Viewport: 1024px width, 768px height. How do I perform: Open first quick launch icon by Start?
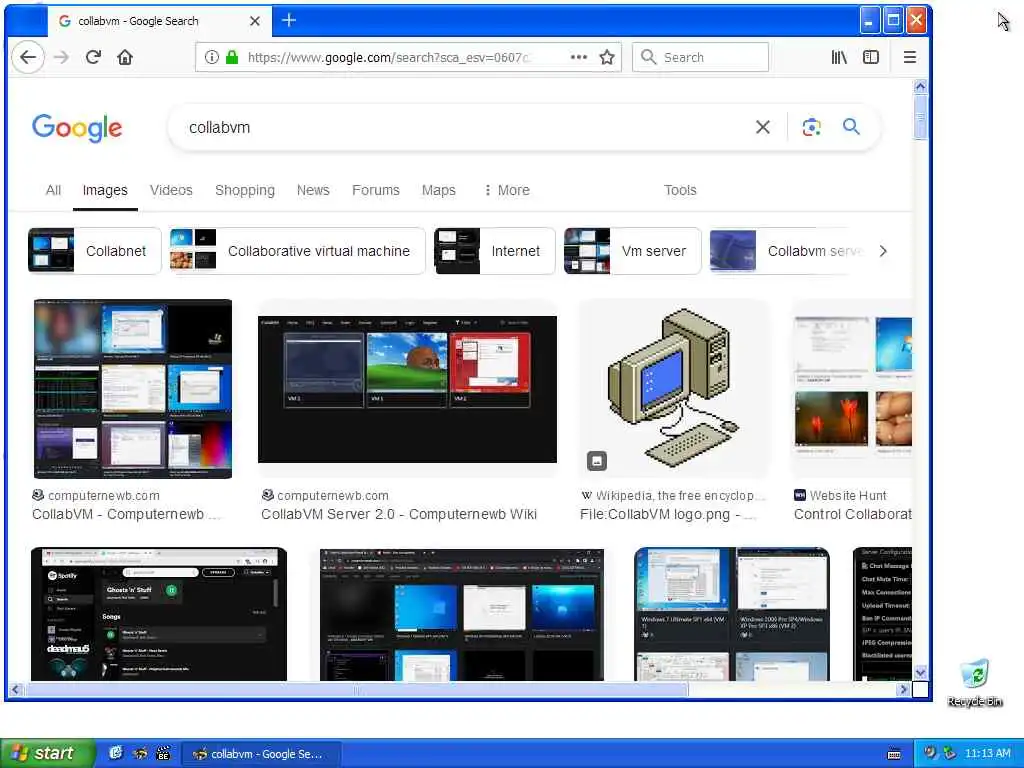click(x=116, y=753)
